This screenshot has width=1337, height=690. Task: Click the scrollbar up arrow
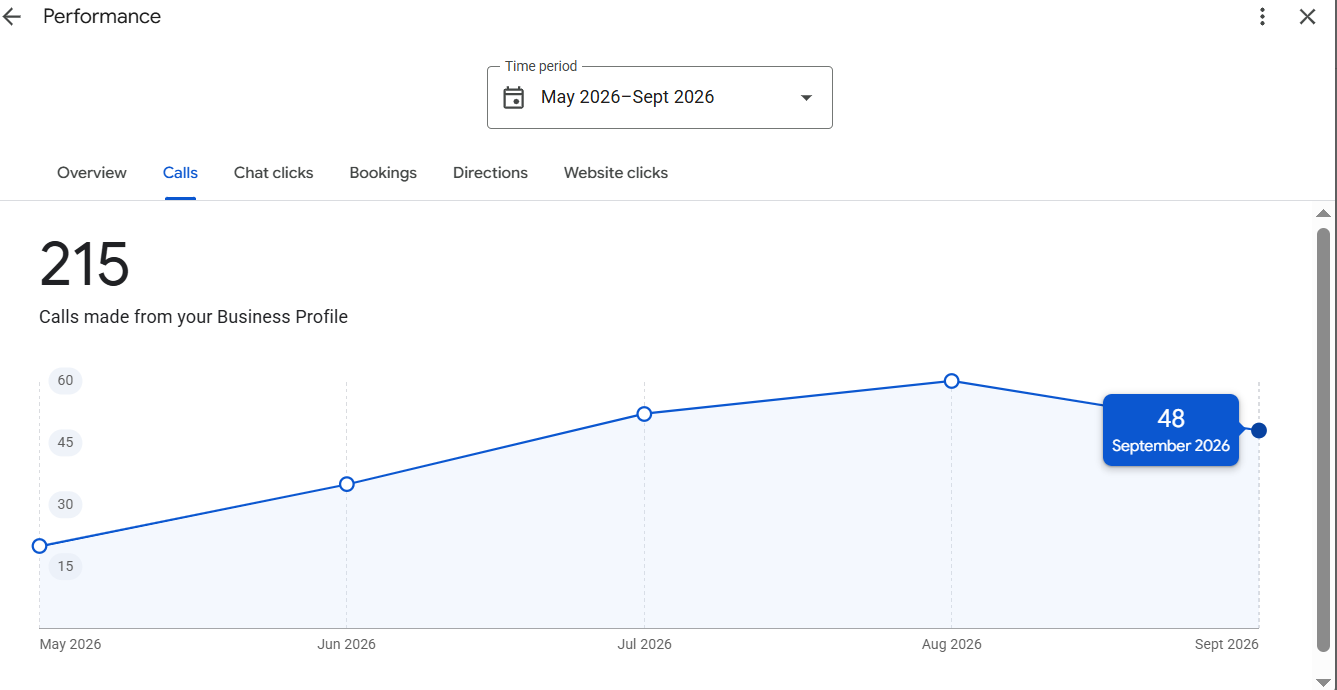coord(1323,213)
